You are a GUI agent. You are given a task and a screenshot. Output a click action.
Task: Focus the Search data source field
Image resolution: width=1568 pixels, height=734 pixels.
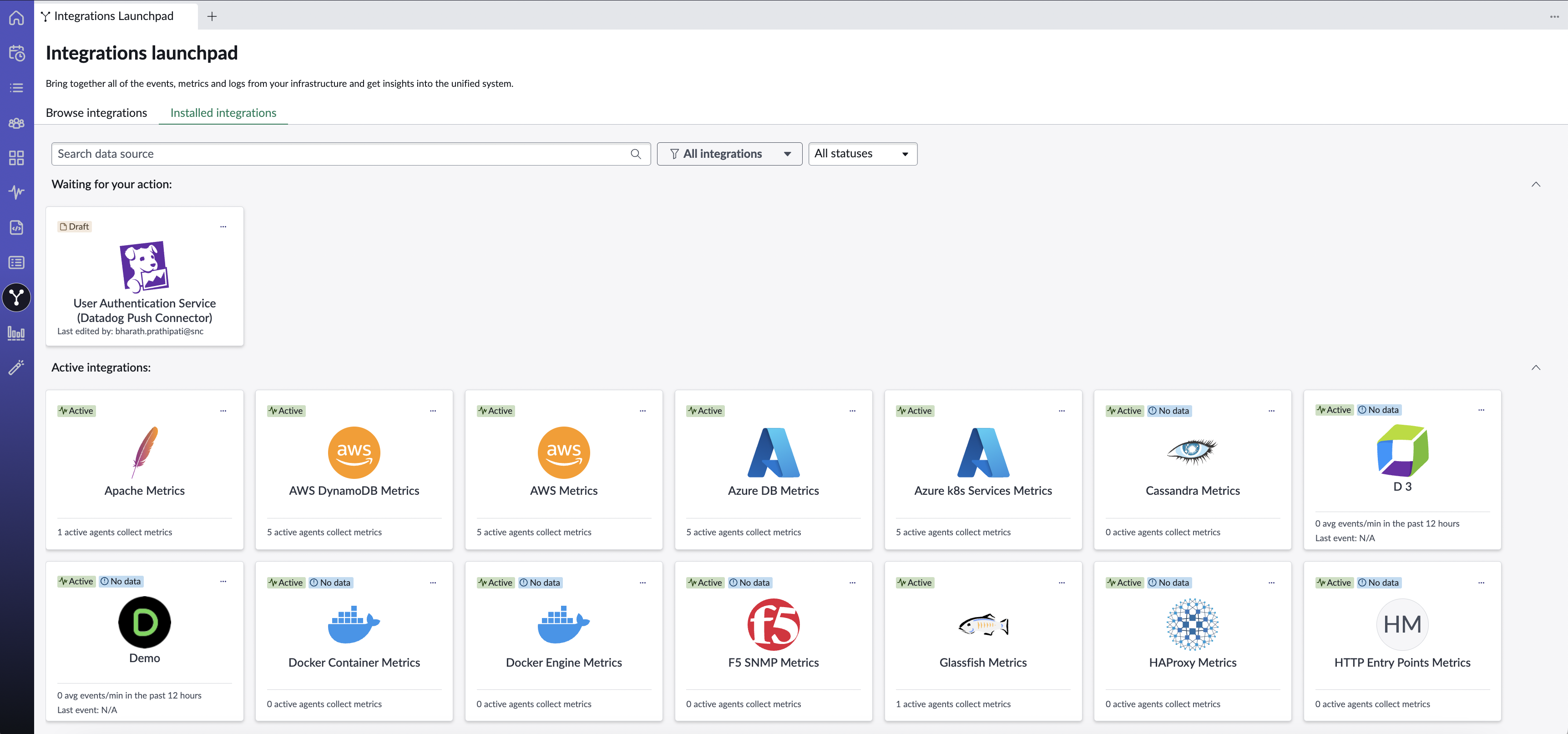coord(351,154)
